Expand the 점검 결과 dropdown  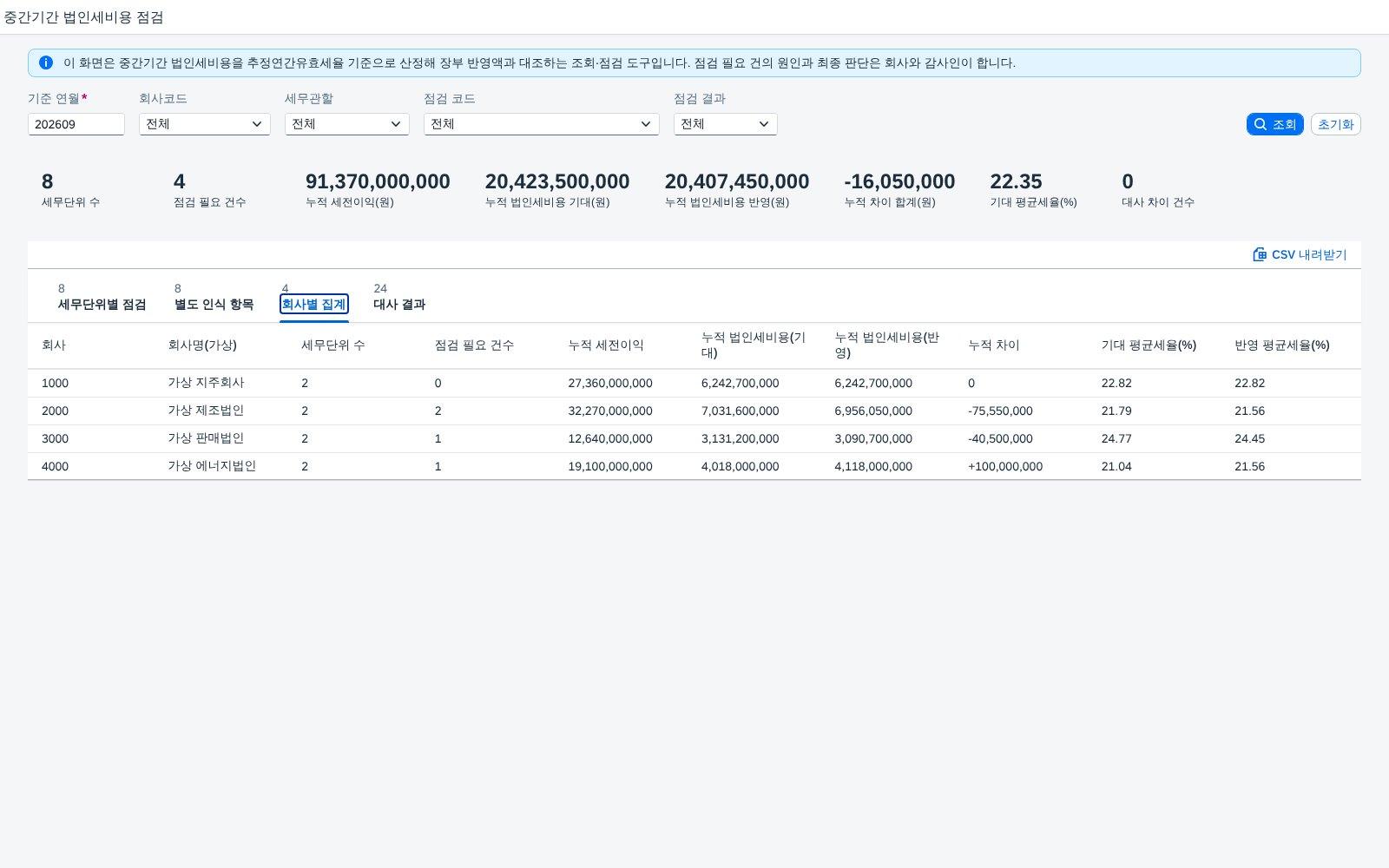726,124
